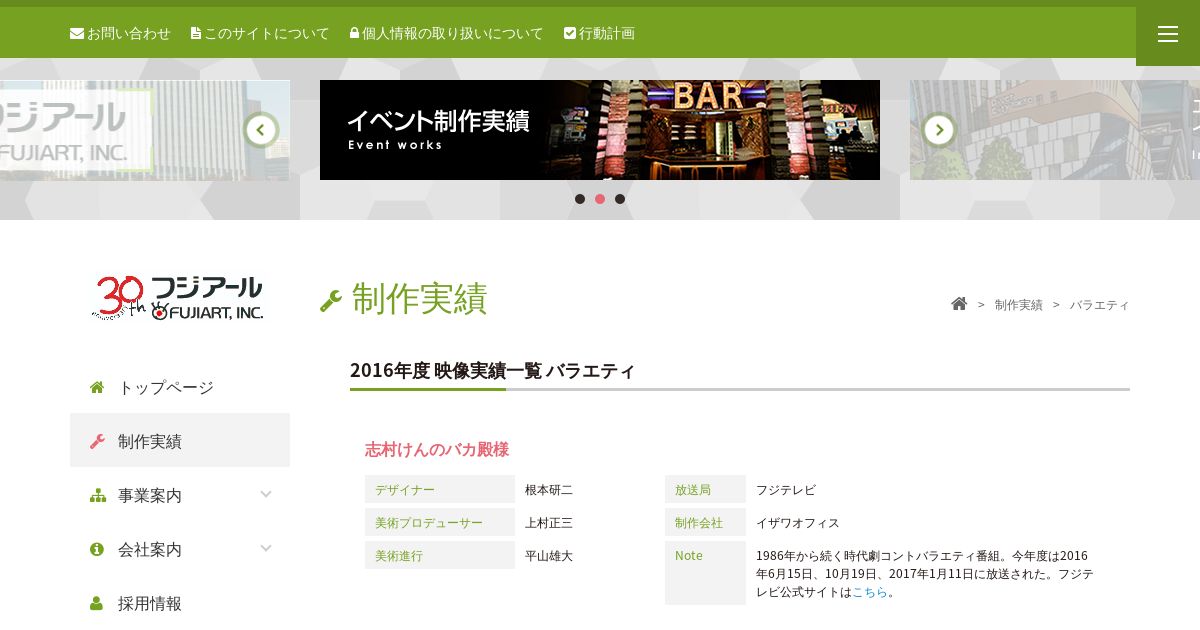Click the name 平山雄大
Image resolution: width=1200 pixels, height=630 pixels.
click(549, 556)
